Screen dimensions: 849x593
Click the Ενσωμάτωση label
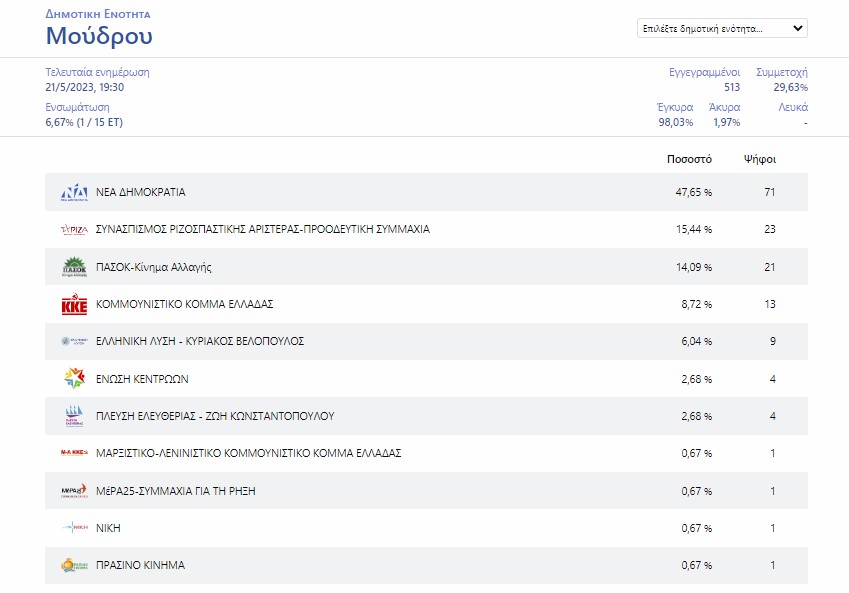click(77, 107)
